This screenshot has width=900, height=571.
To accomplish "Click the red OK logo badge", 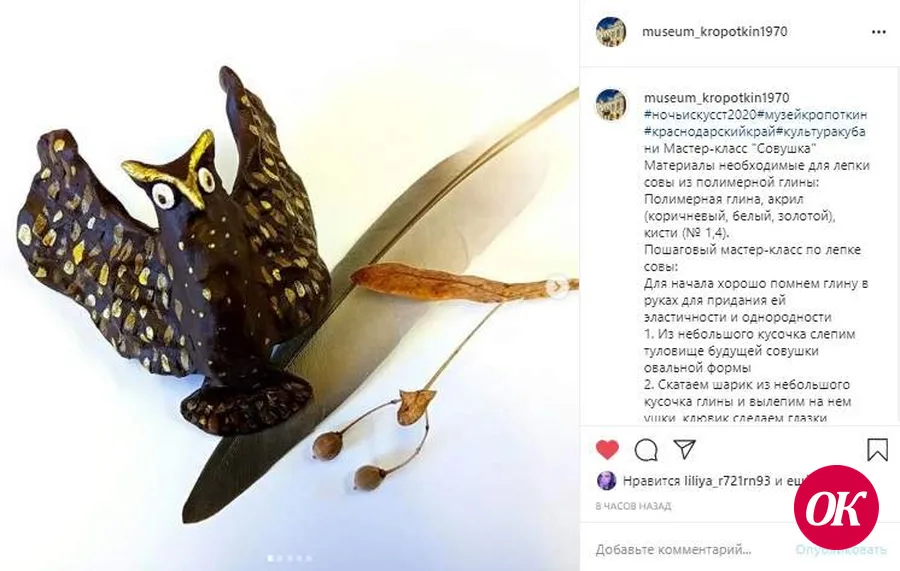I will click(x=836, y=507).
